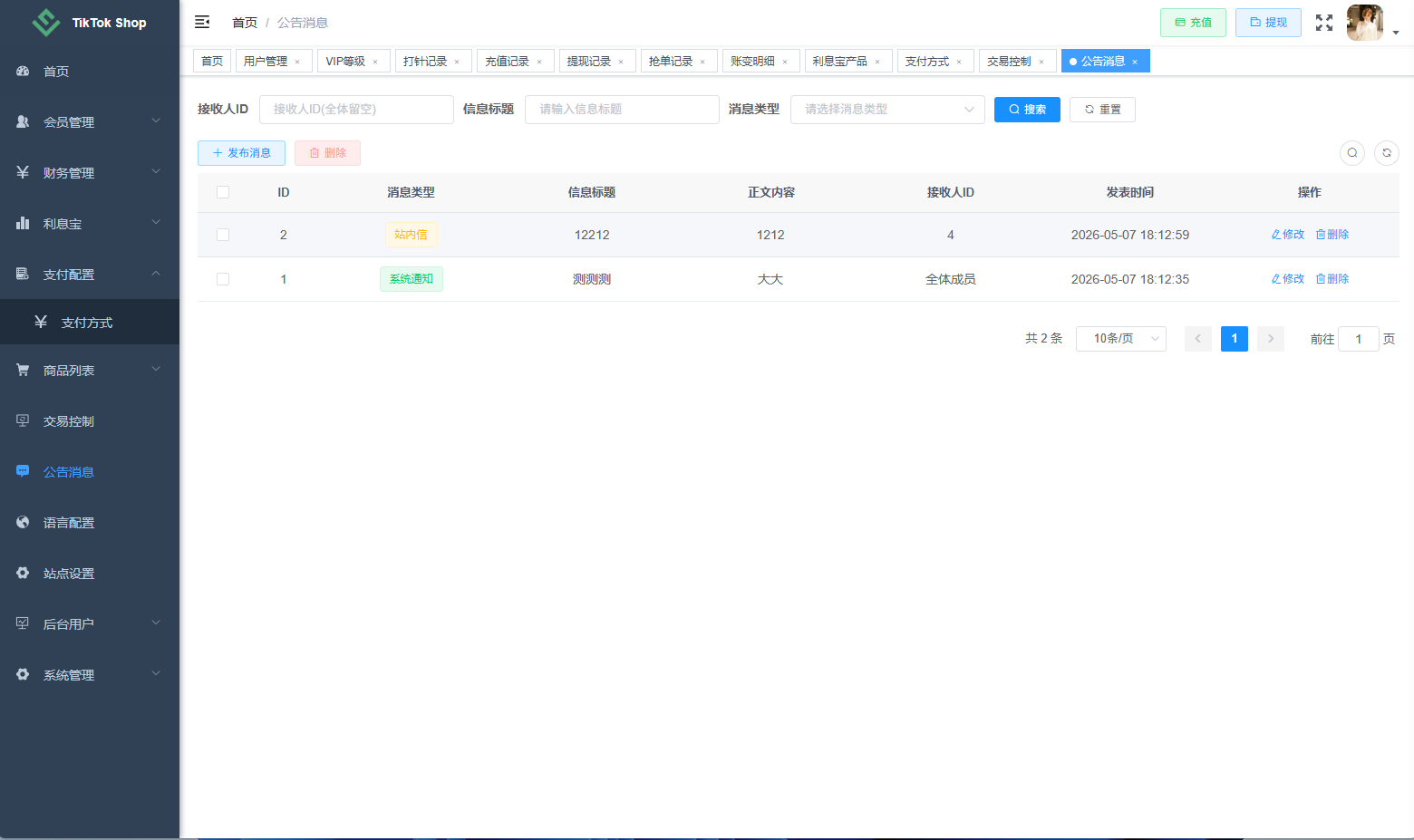This screenshot has height=840, width=1414.
Task: Go to previous page arrow
Action: [1198, 339]
